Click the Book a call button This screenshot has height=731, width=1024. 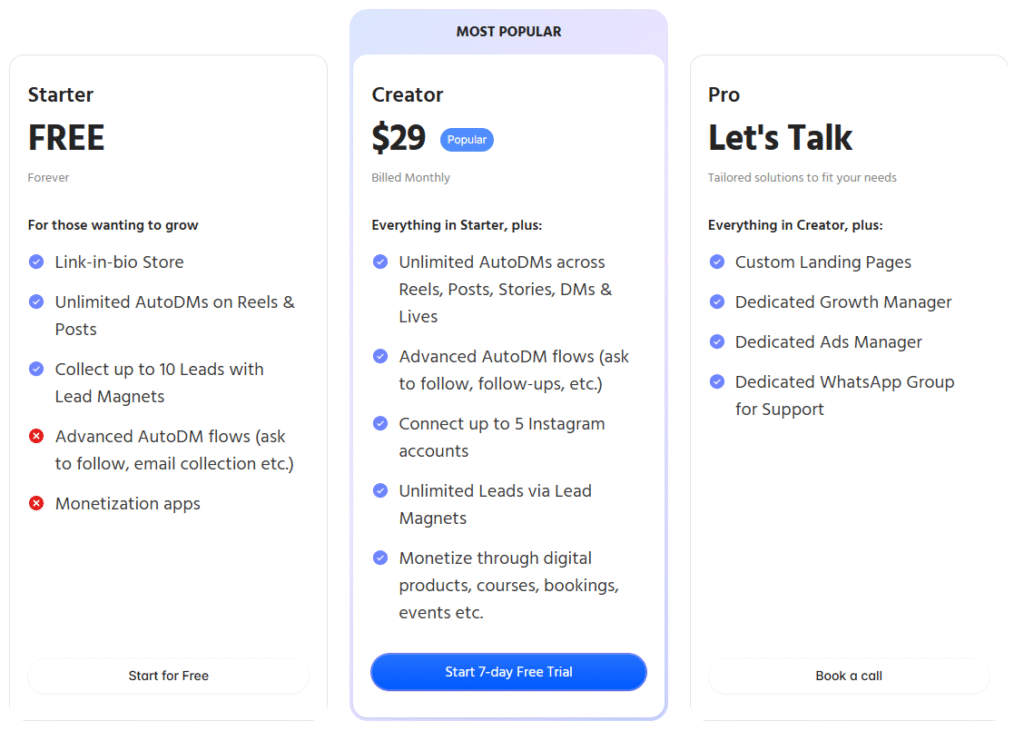(848, 676)
